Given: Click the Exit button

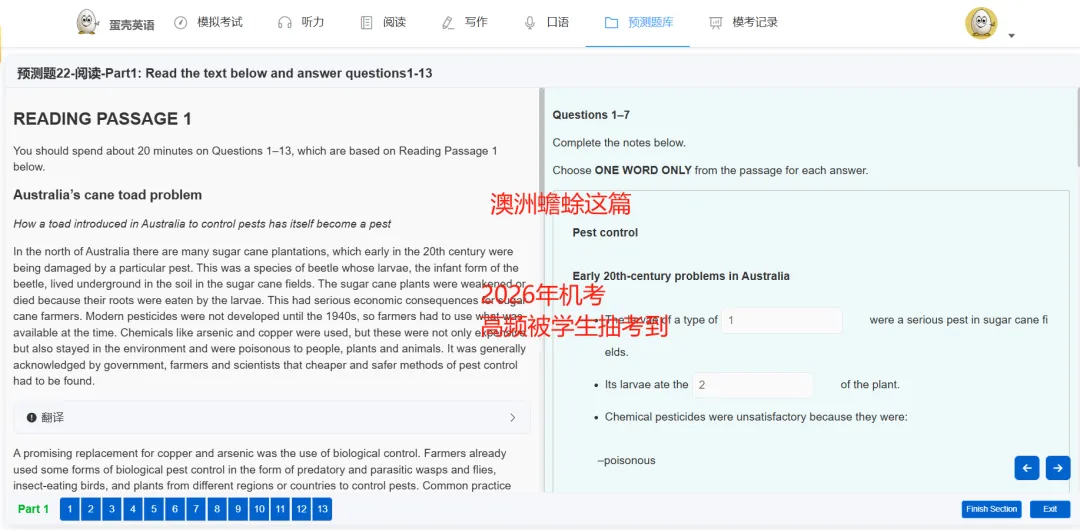Looking at the screenshot, I should coord(1050,509).
